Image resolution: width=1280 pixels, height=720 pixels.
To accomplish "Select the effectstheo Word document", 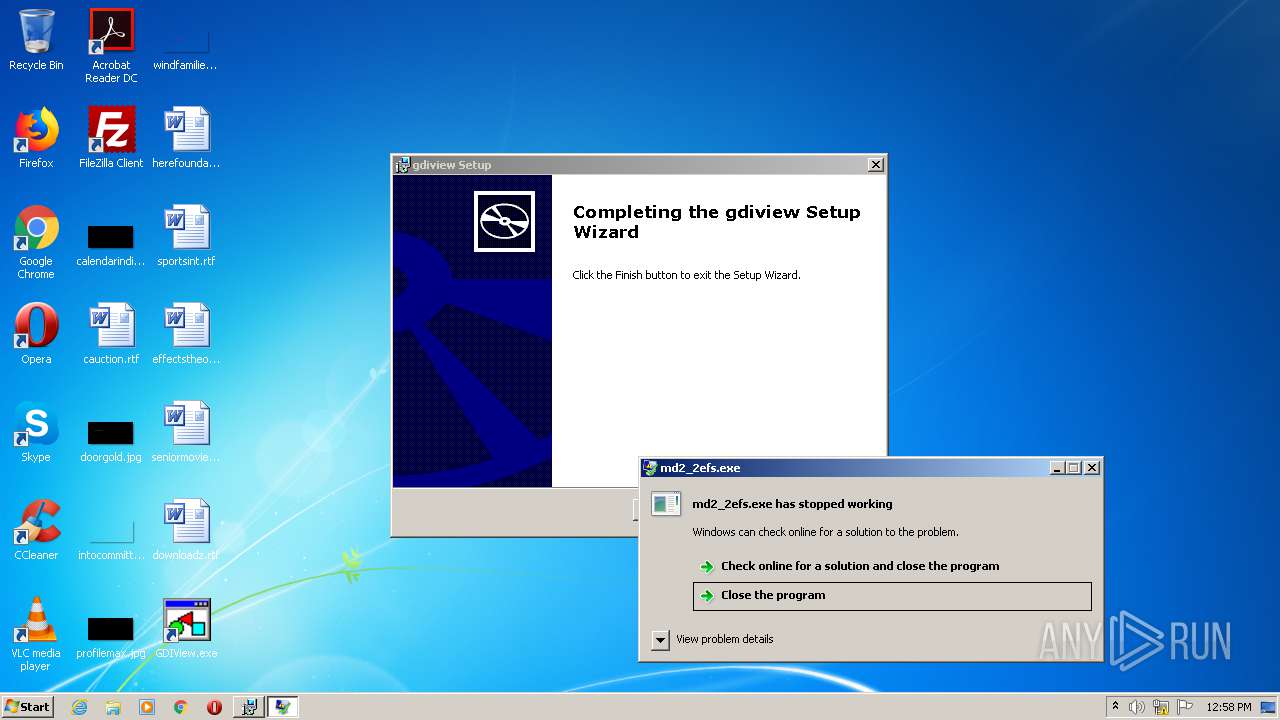I will (186, 334).
